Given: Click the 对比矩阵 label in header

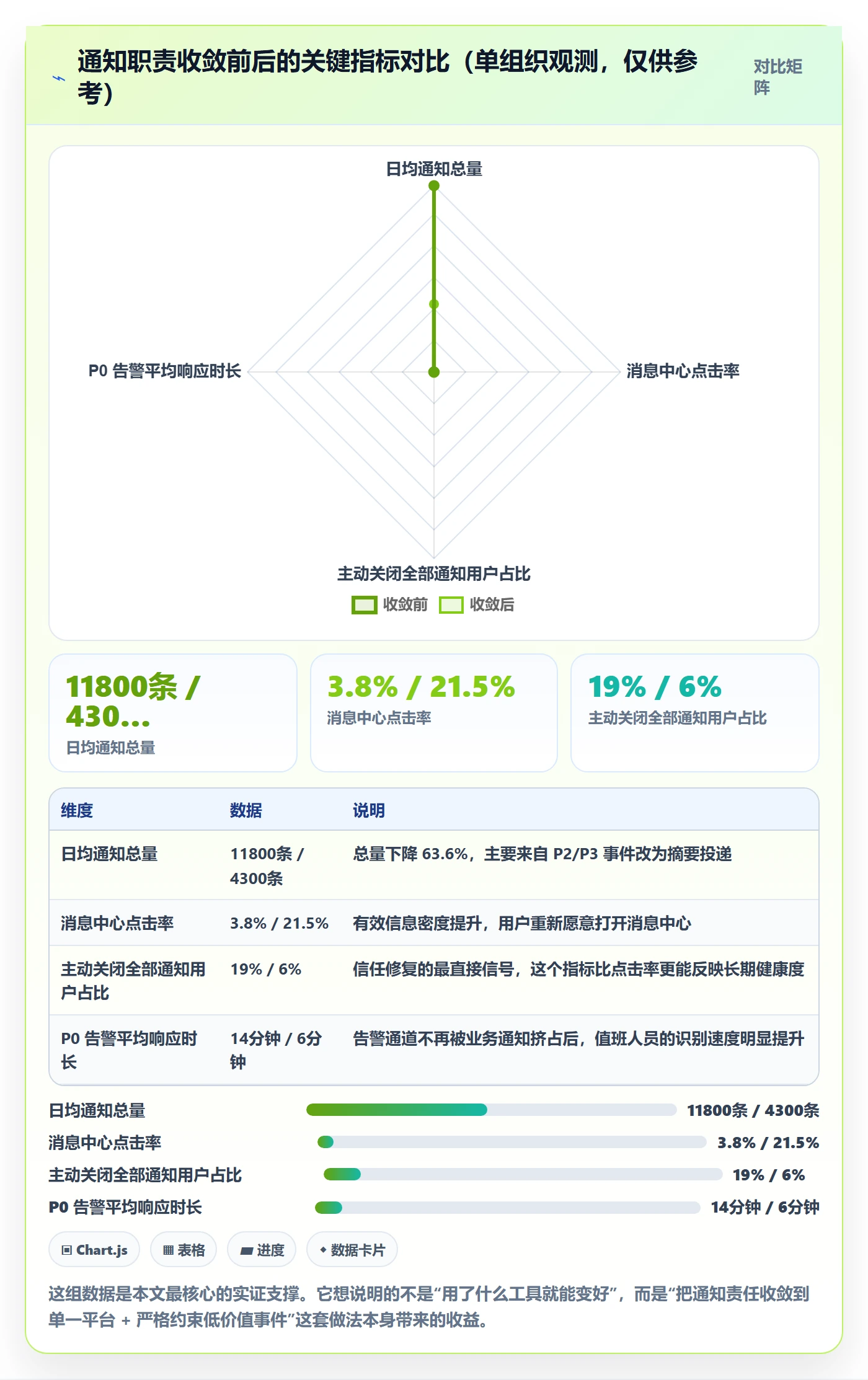Looking at the screenshot, I should [778, 77].
